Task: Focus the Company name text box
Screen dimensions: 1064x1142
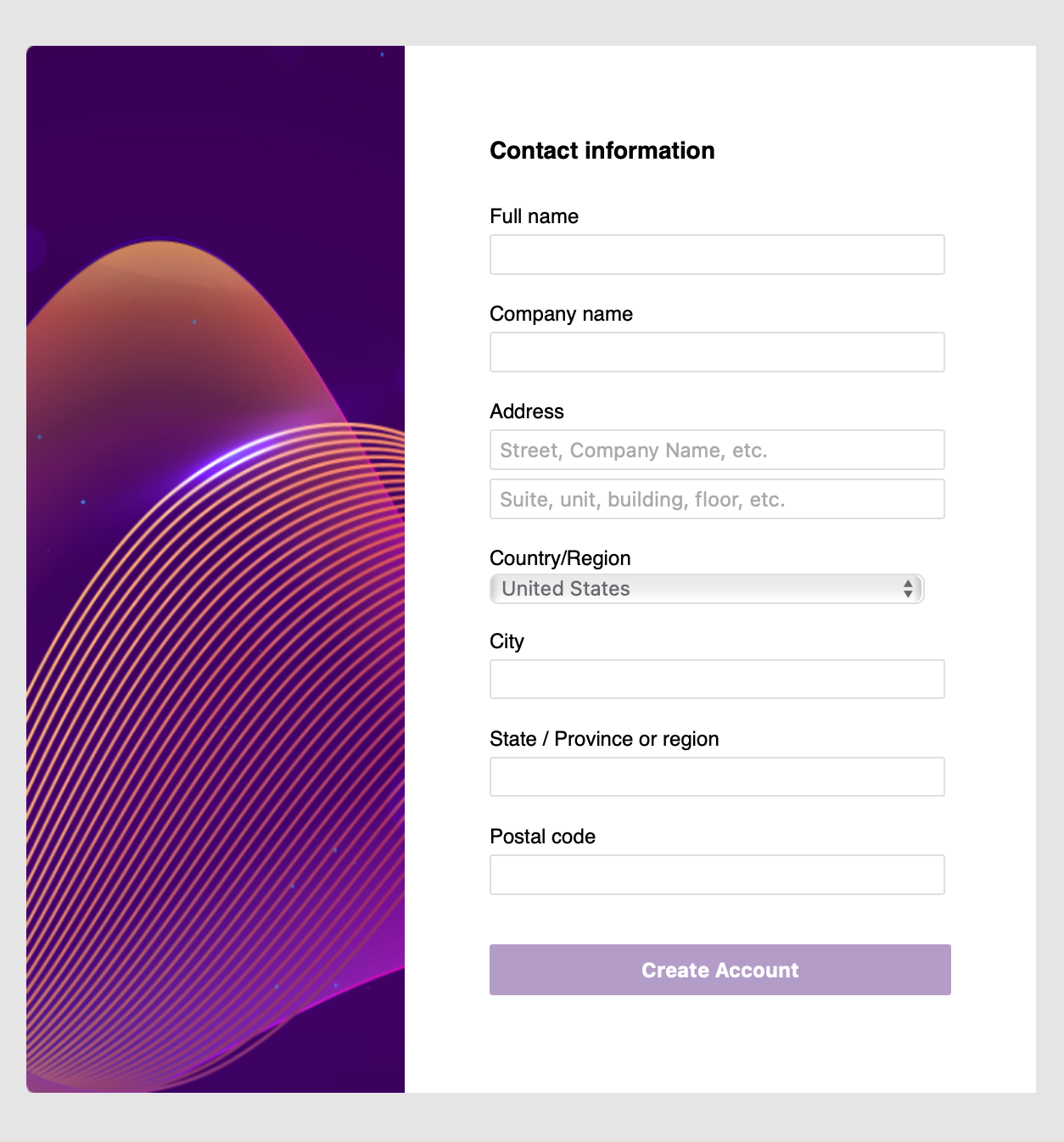Action: click(717, 352)
